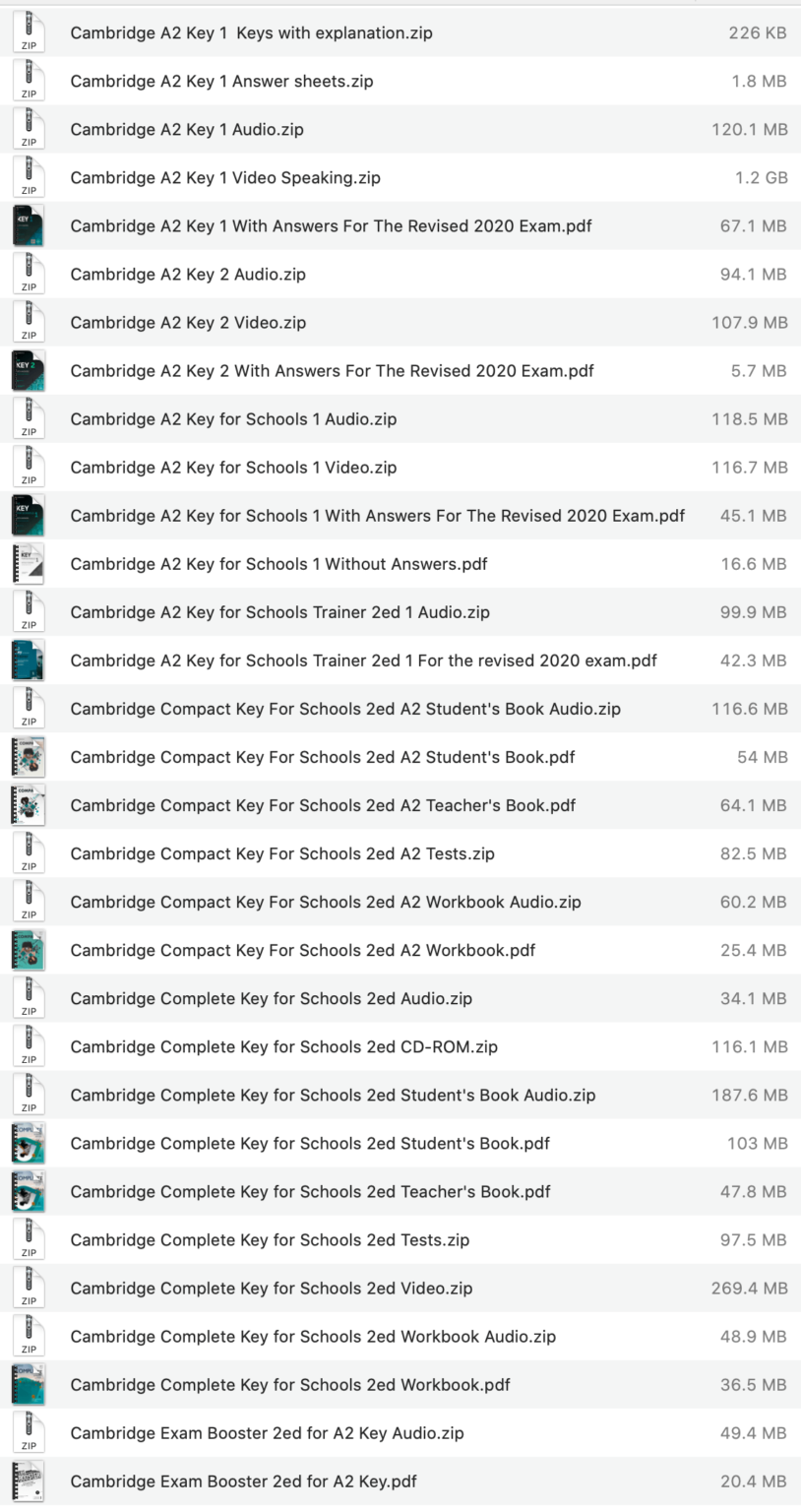Select the PDF icon for Schools Trainer 2ed 1

(x=30, y=660)
